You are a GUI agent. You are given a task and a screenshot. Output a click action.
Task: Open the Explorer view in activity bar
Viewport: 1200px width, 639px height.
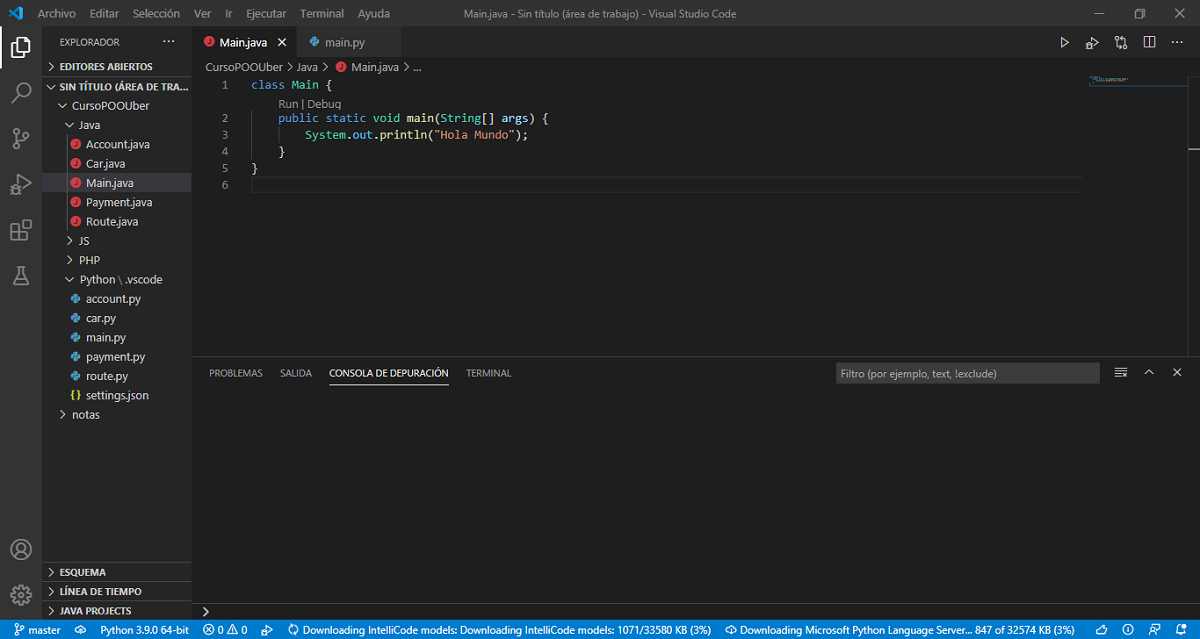(21, 46)
